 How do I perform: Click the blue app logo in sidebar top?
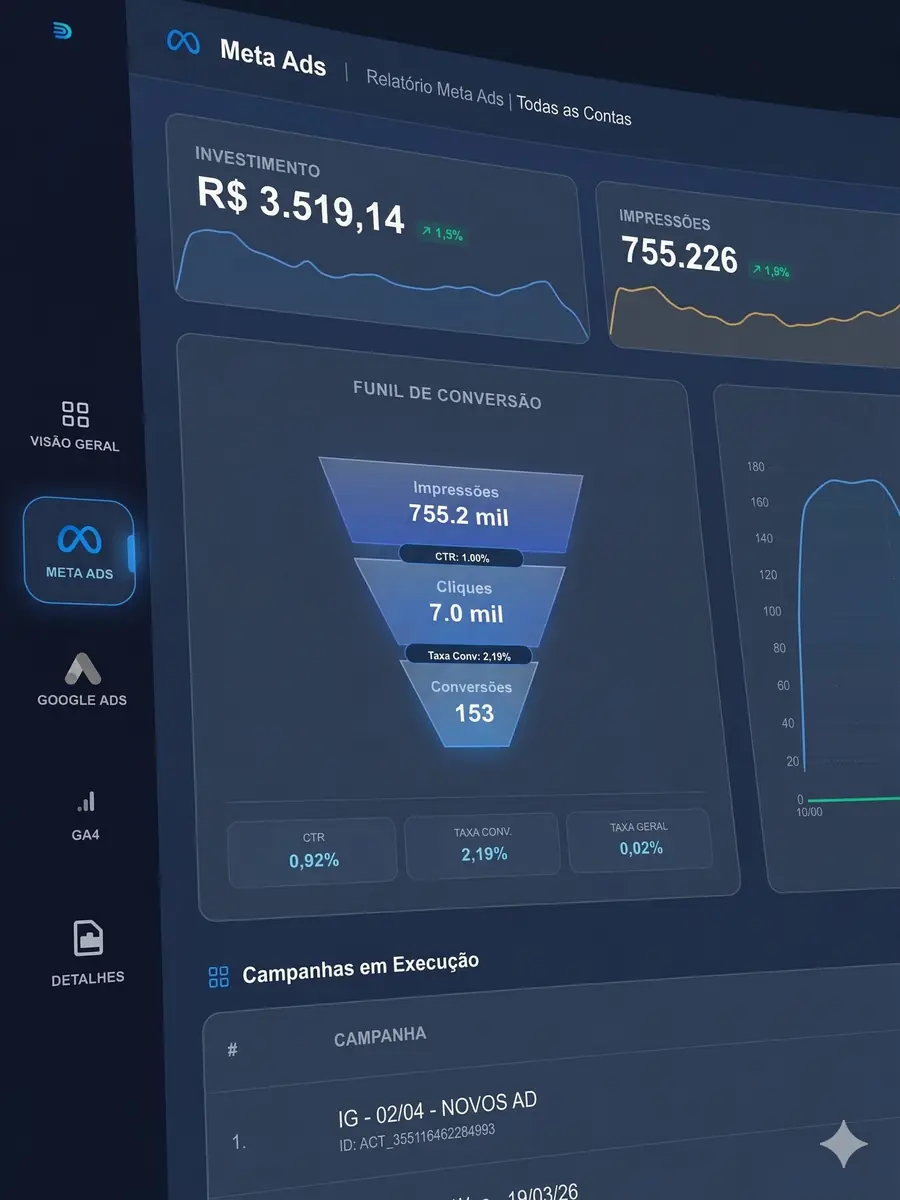point(63,31)
